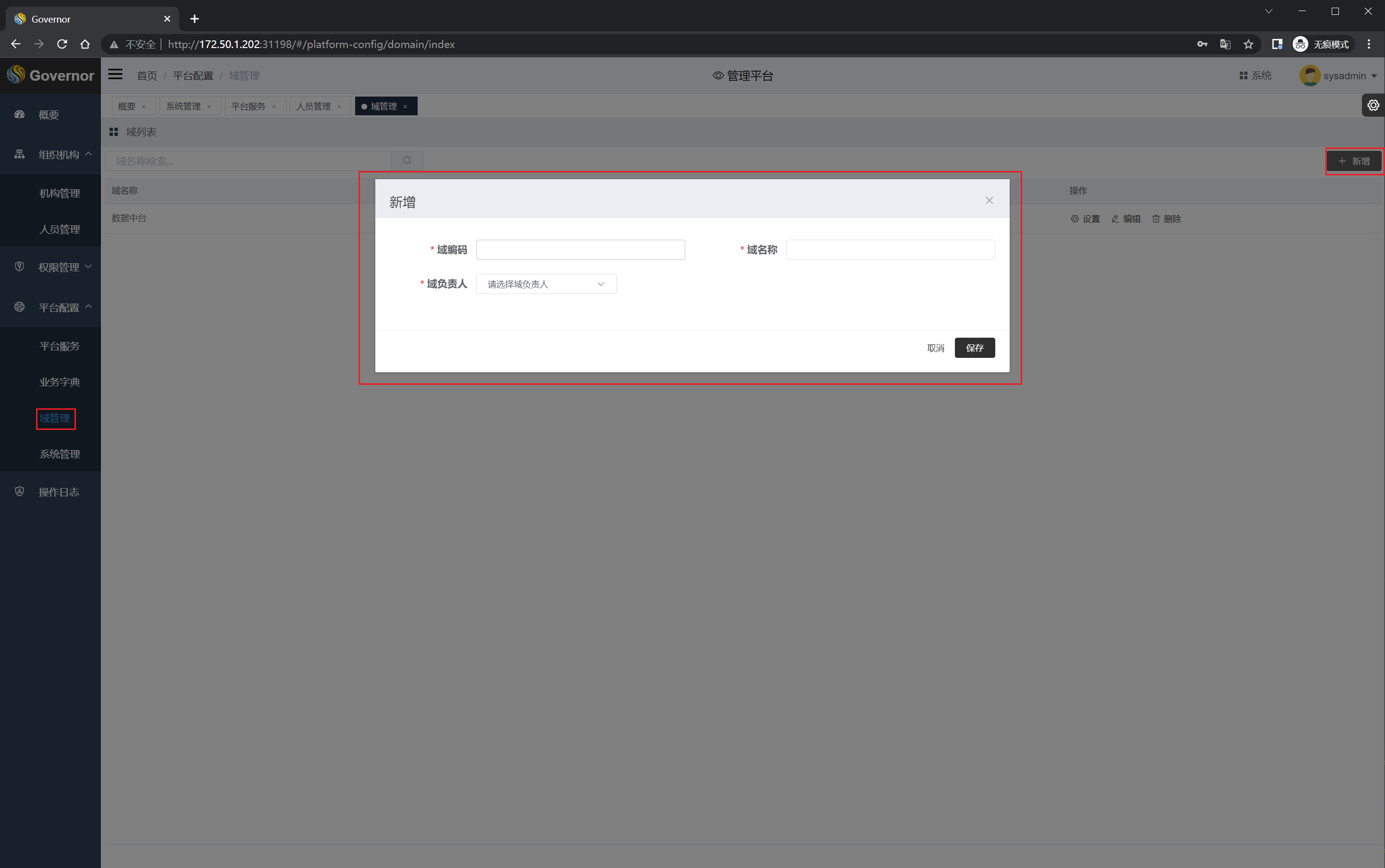This screenshot has width=1385, height=868.
Task: Click the sysadmin avatar image
Action: pos(1309,76)
